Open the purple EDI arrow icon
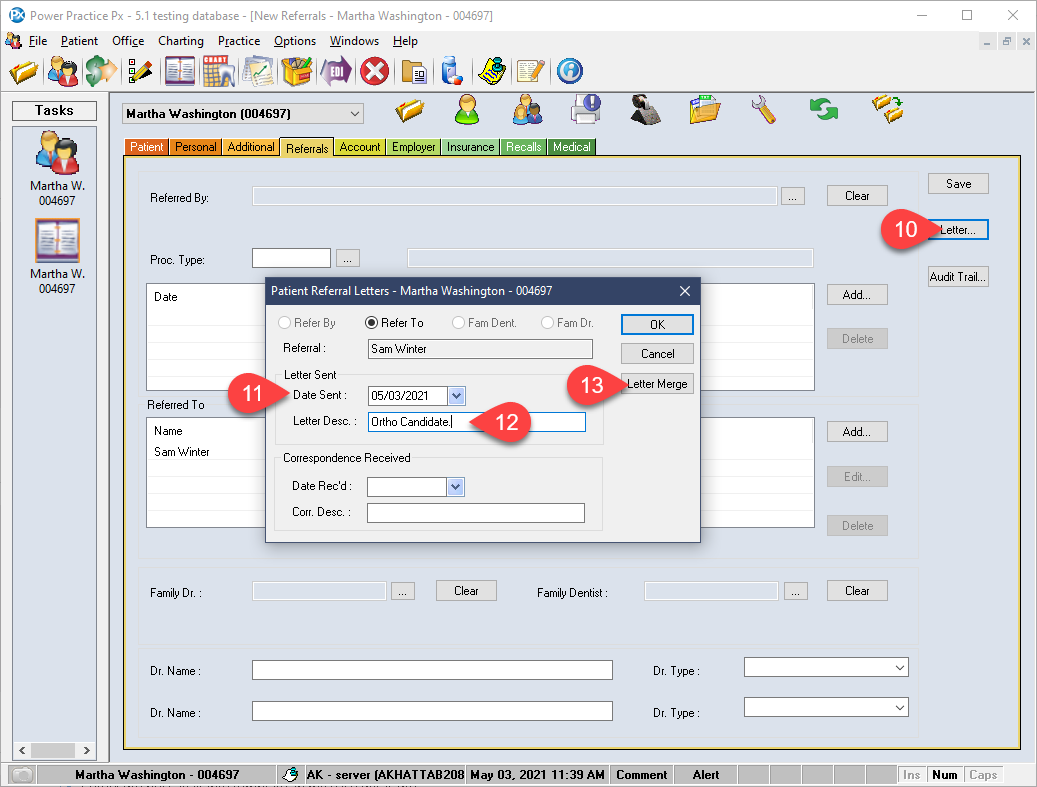The height and width of the screenshot is (787, 1037). pyautogui.click(x=336, y=71)
